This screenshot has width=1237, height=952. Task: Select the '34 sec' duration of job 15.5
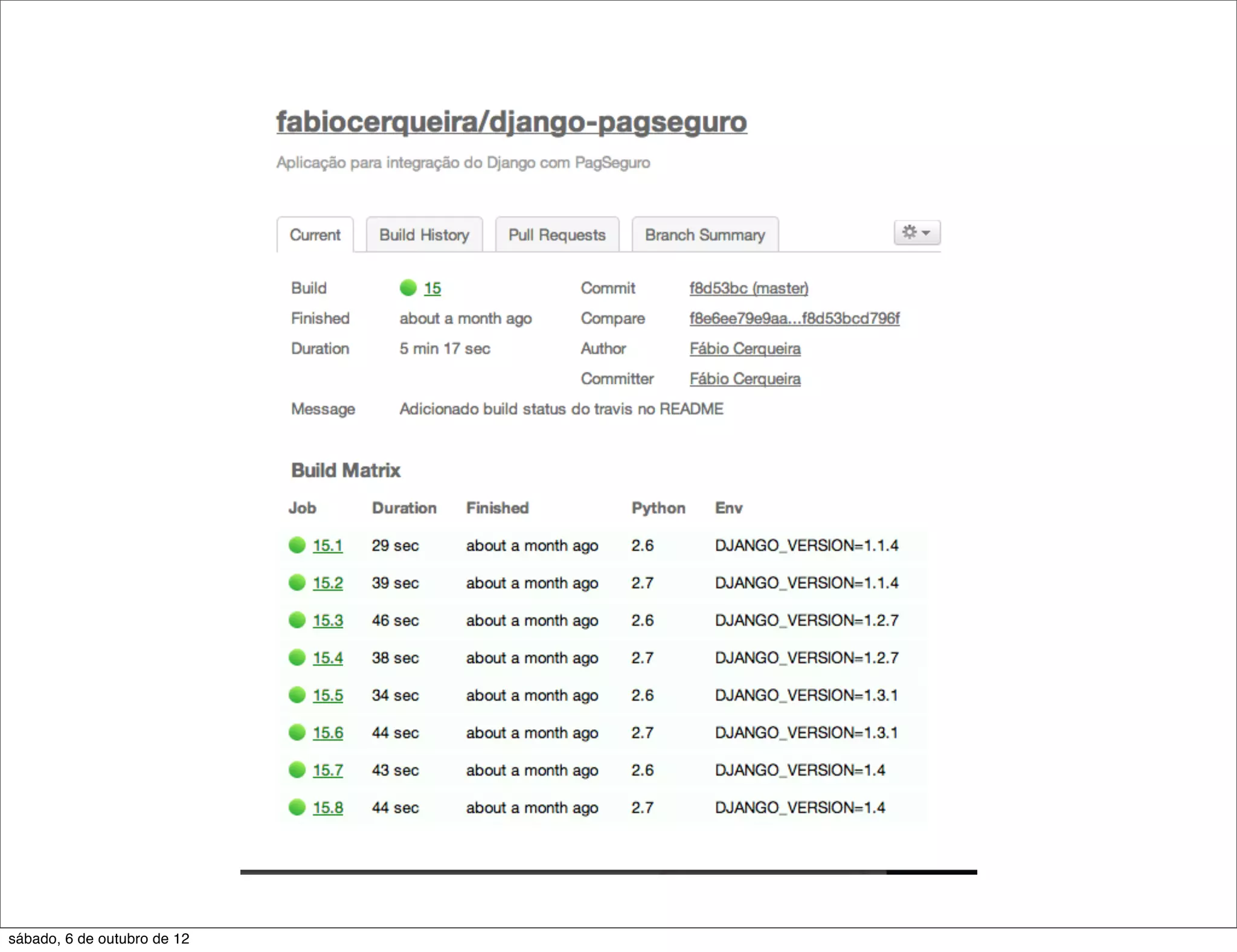396,695
